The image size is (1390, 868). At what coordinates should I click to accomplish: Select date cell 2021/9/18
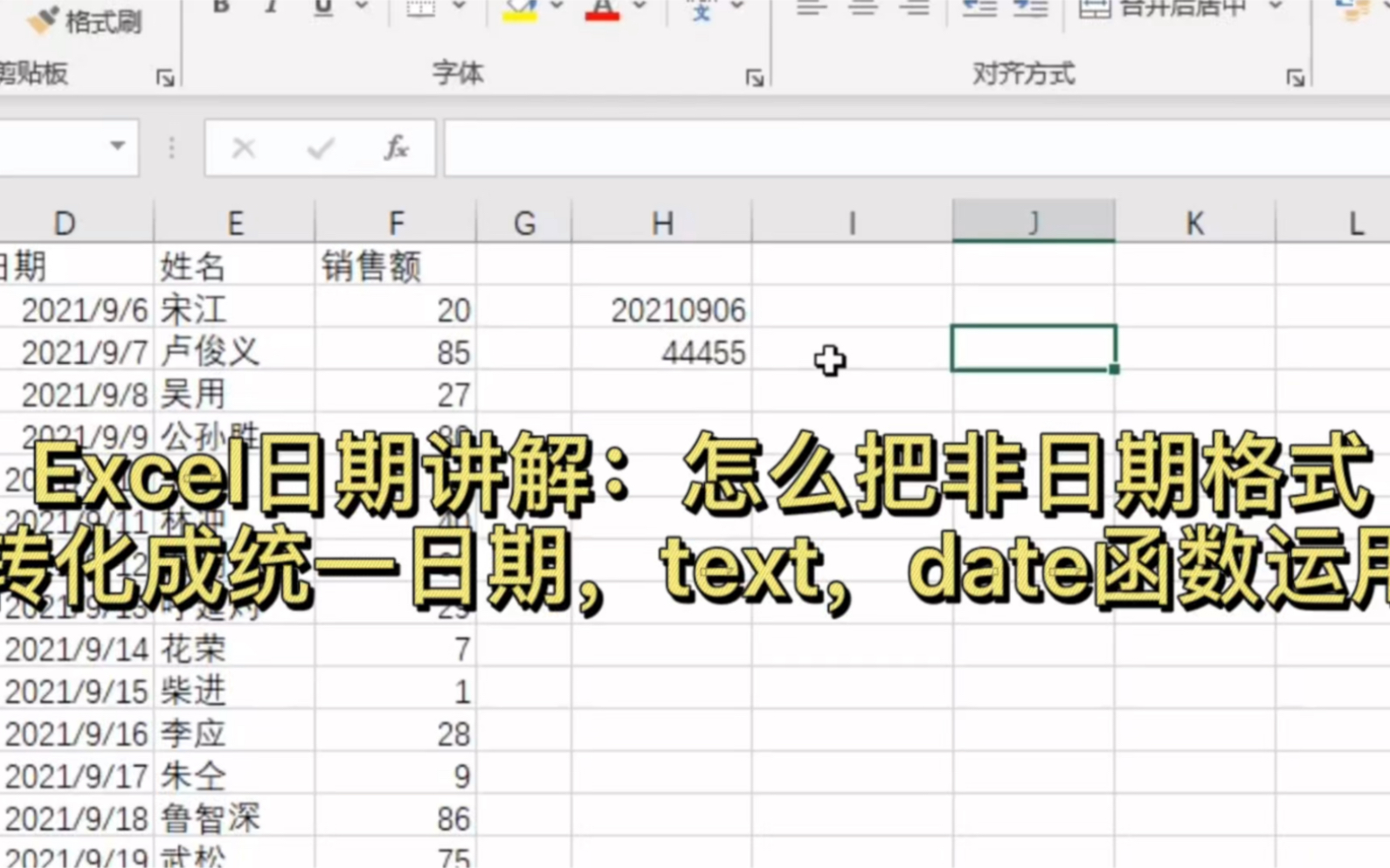coord(77,817)
